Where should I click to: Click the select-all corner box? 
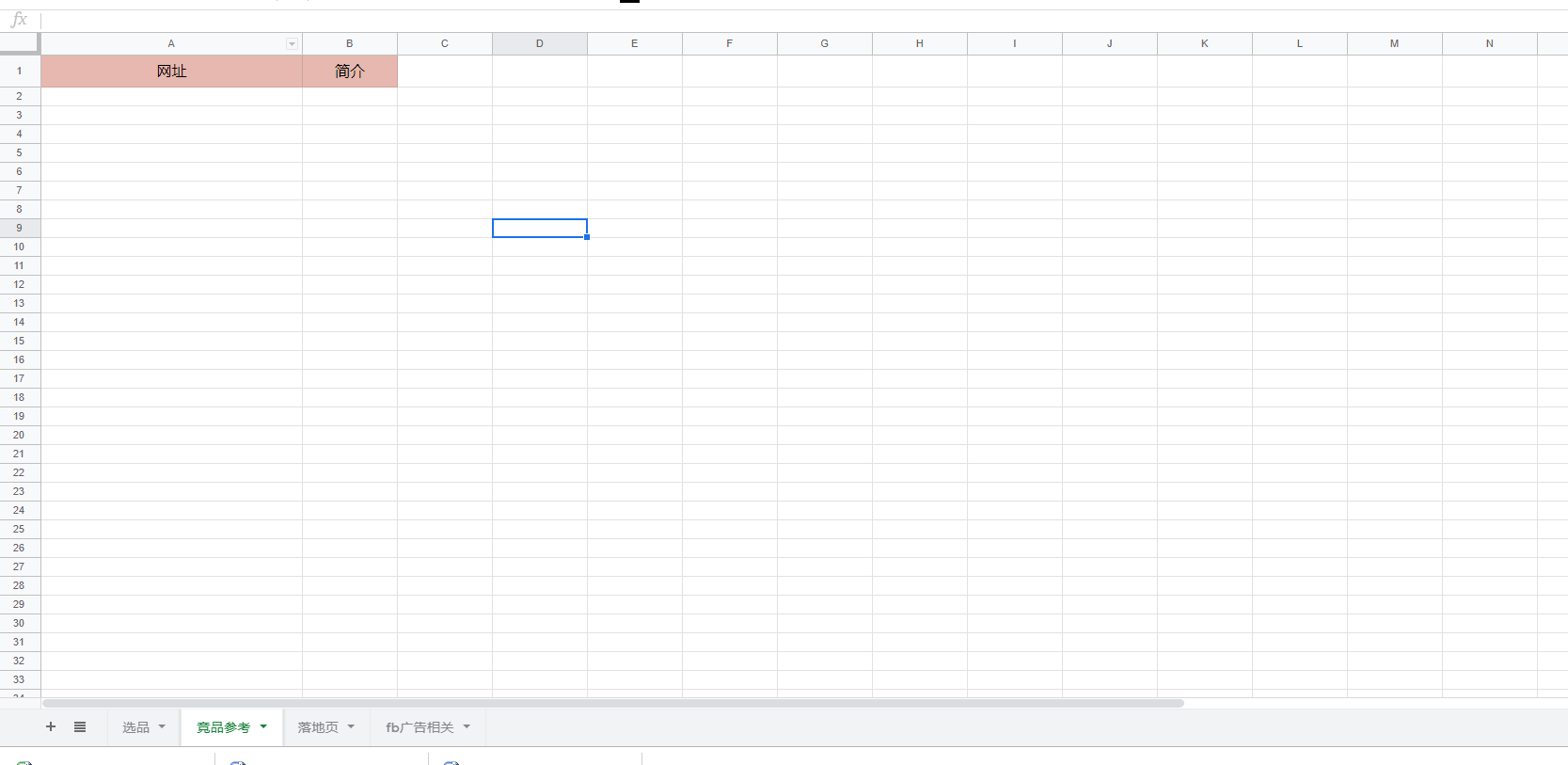[20, 43]
